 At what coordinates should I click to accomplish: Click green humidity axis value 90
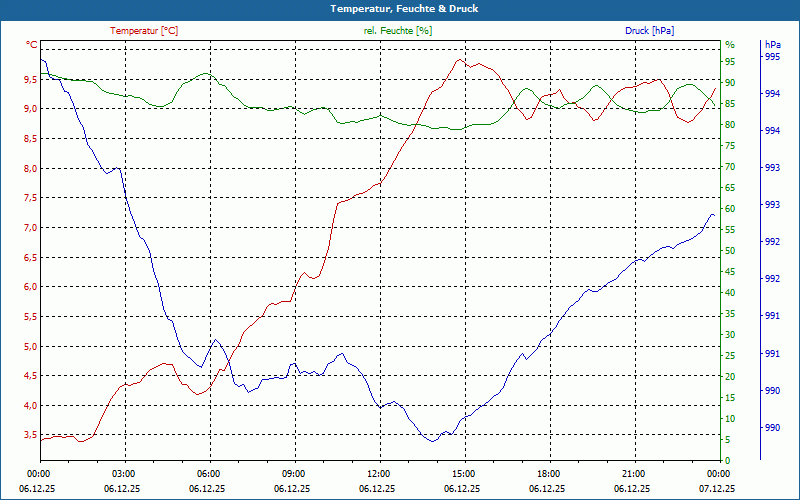pyautogui.click(x=730, y=83)
